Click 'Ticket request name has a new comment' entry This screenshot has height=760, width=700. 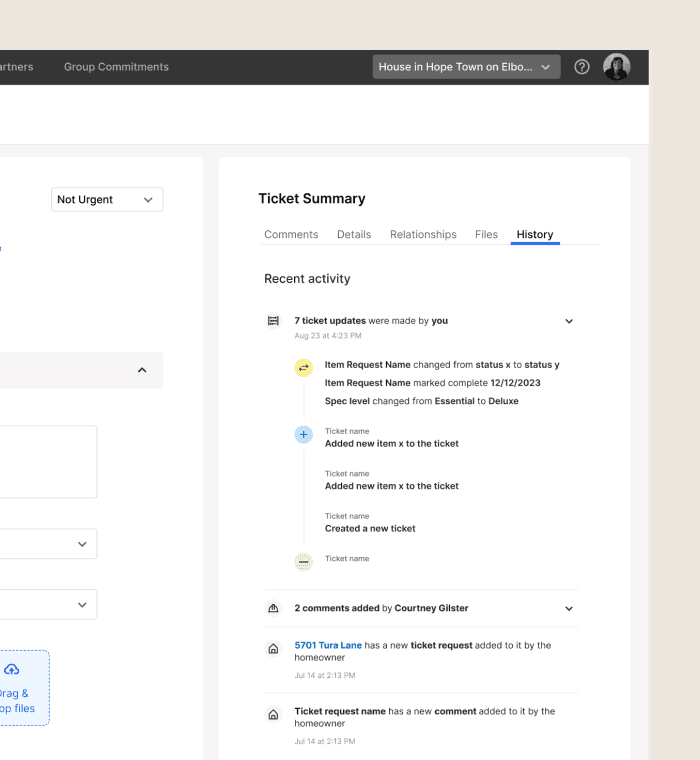tap(425, 717)
